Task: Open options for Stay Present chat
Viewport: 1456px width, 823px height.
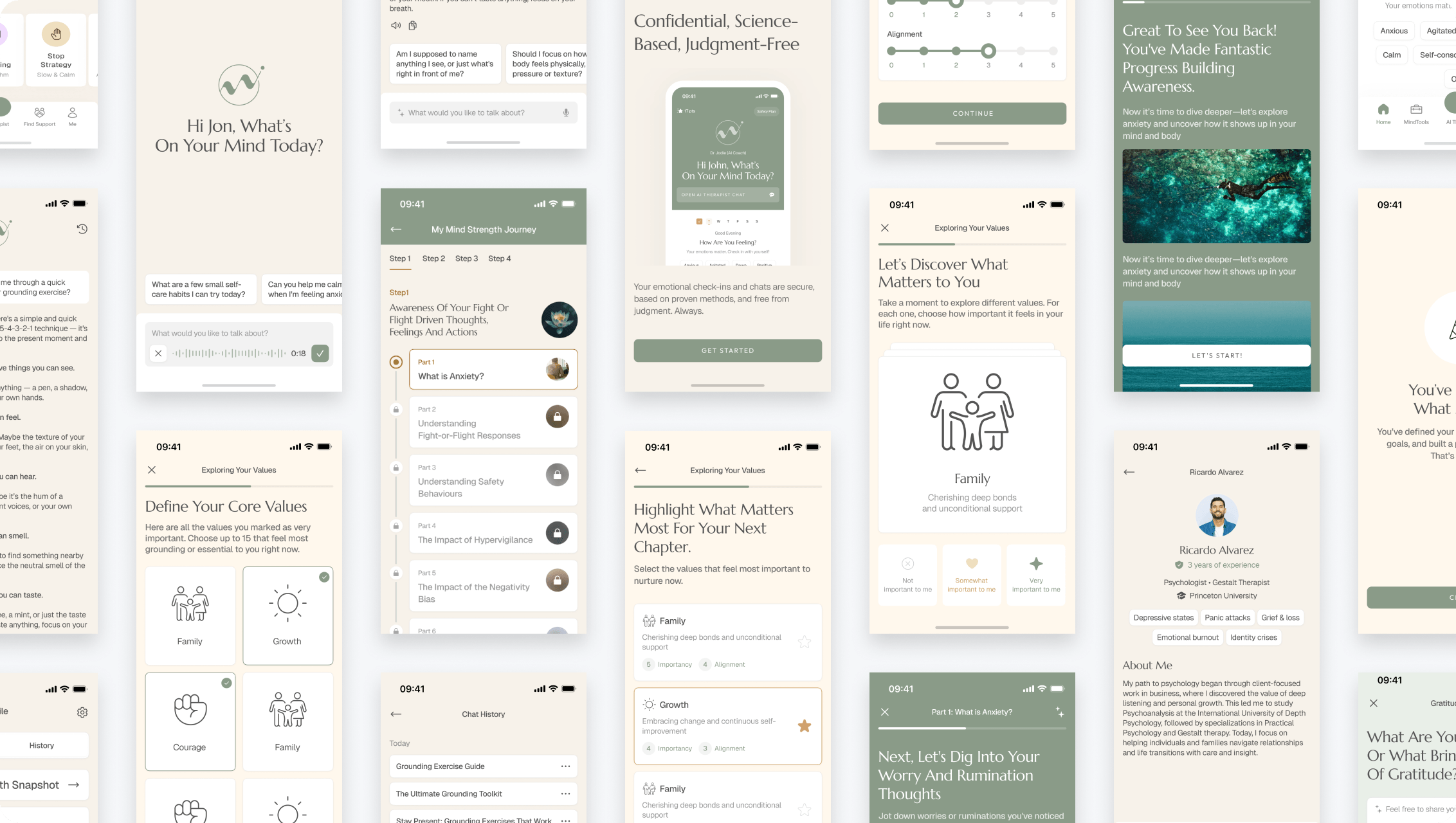Action: pos(565,820)
